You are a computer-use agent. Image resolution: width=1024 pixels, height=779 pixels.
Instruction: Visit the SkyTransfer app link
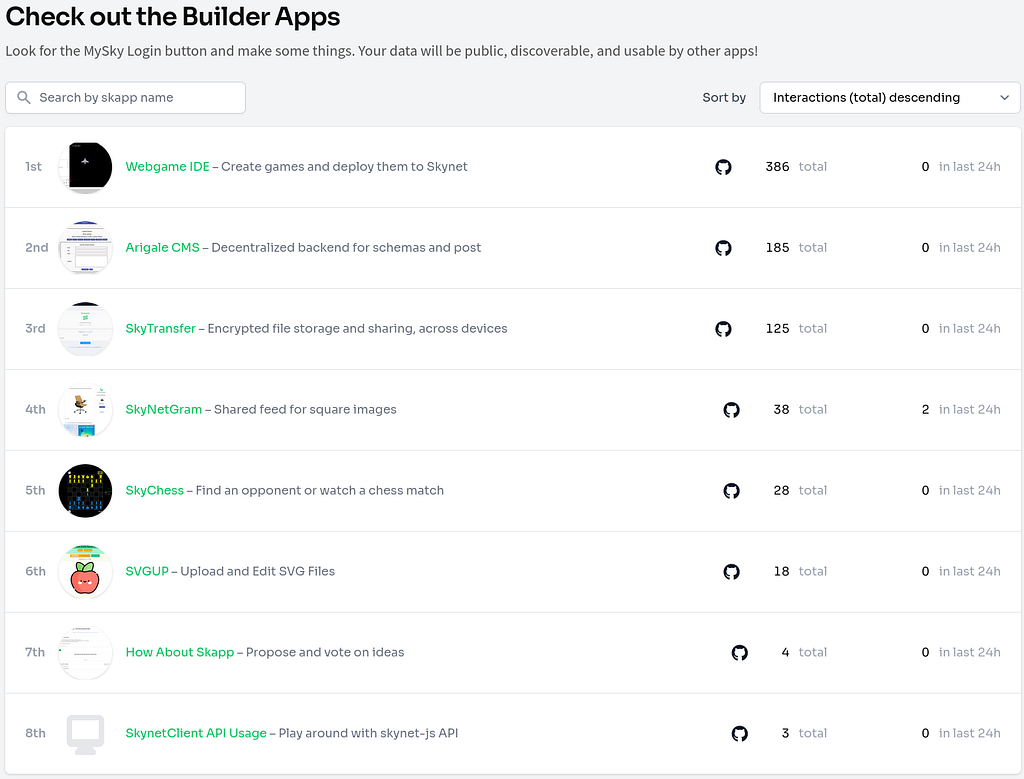pos(160,329)
